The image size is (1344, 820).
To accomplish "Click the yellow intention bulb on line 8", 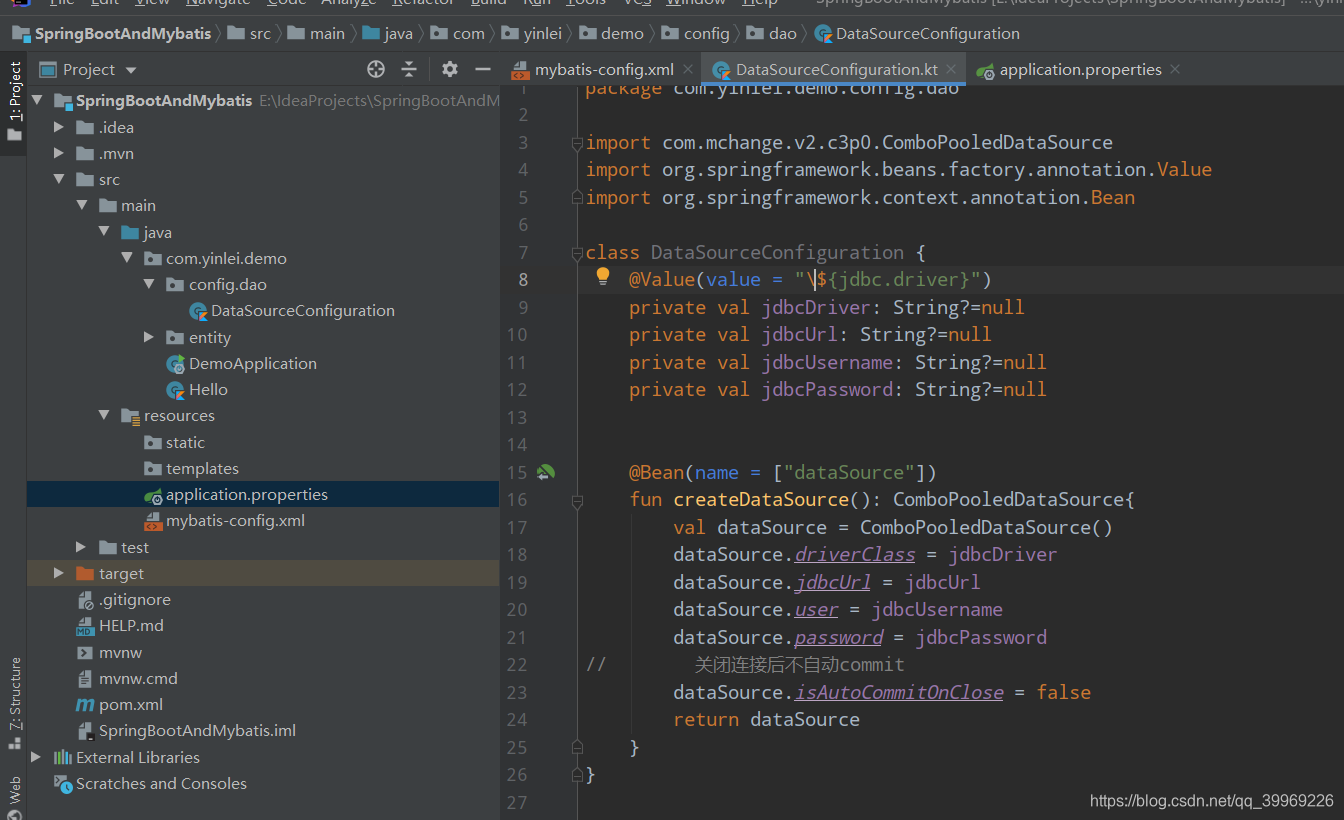I will point(601,278).
